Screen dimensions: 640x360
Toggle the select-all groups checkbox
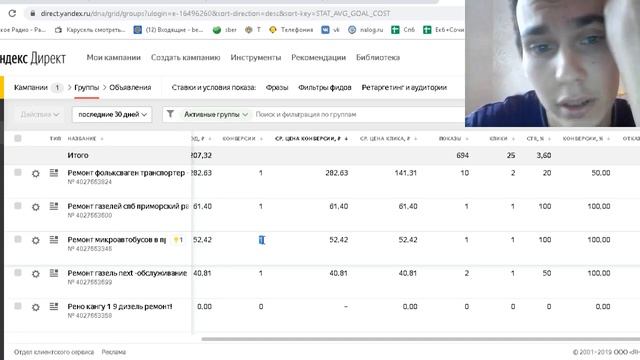pos(18,138)
